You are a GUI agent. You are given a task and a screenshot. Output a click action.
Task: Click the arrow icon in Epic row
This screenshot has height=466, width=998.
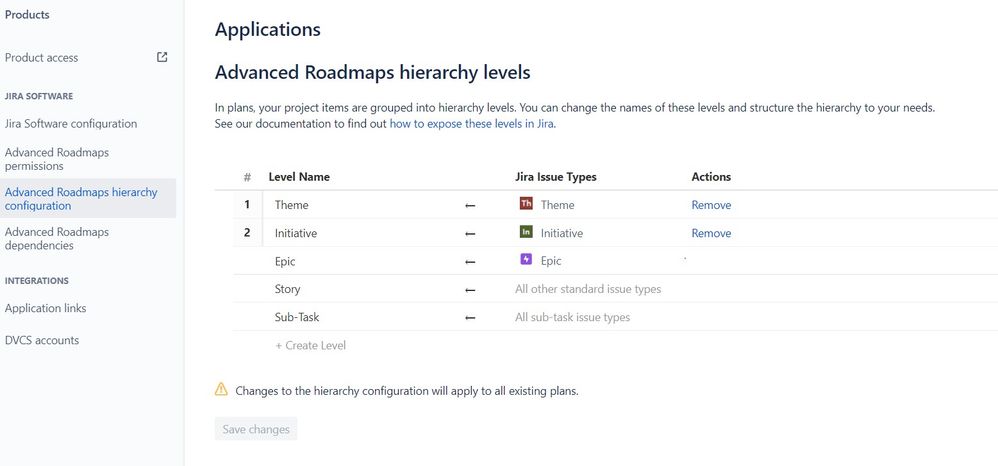click(470, 262)
